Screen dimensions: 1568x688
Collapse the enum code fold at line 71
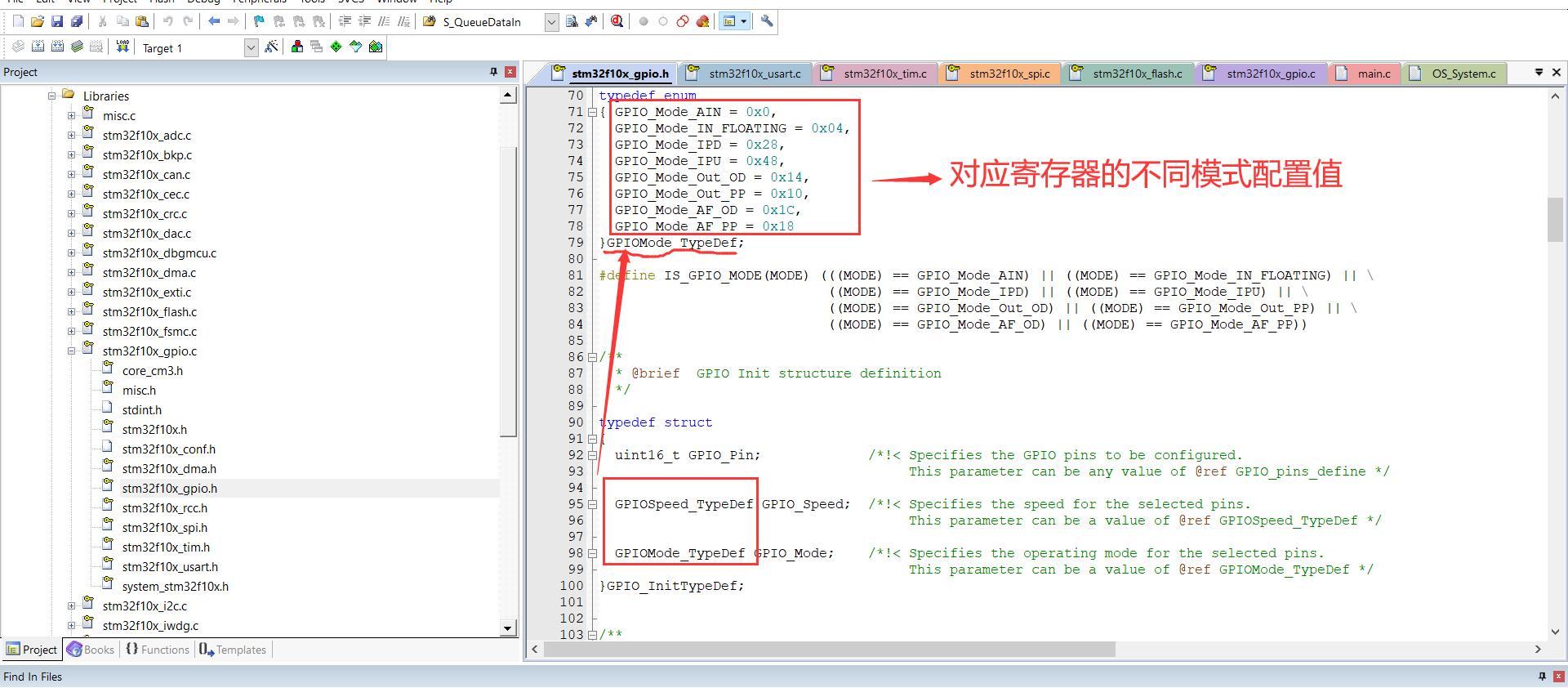click(593, 112)
